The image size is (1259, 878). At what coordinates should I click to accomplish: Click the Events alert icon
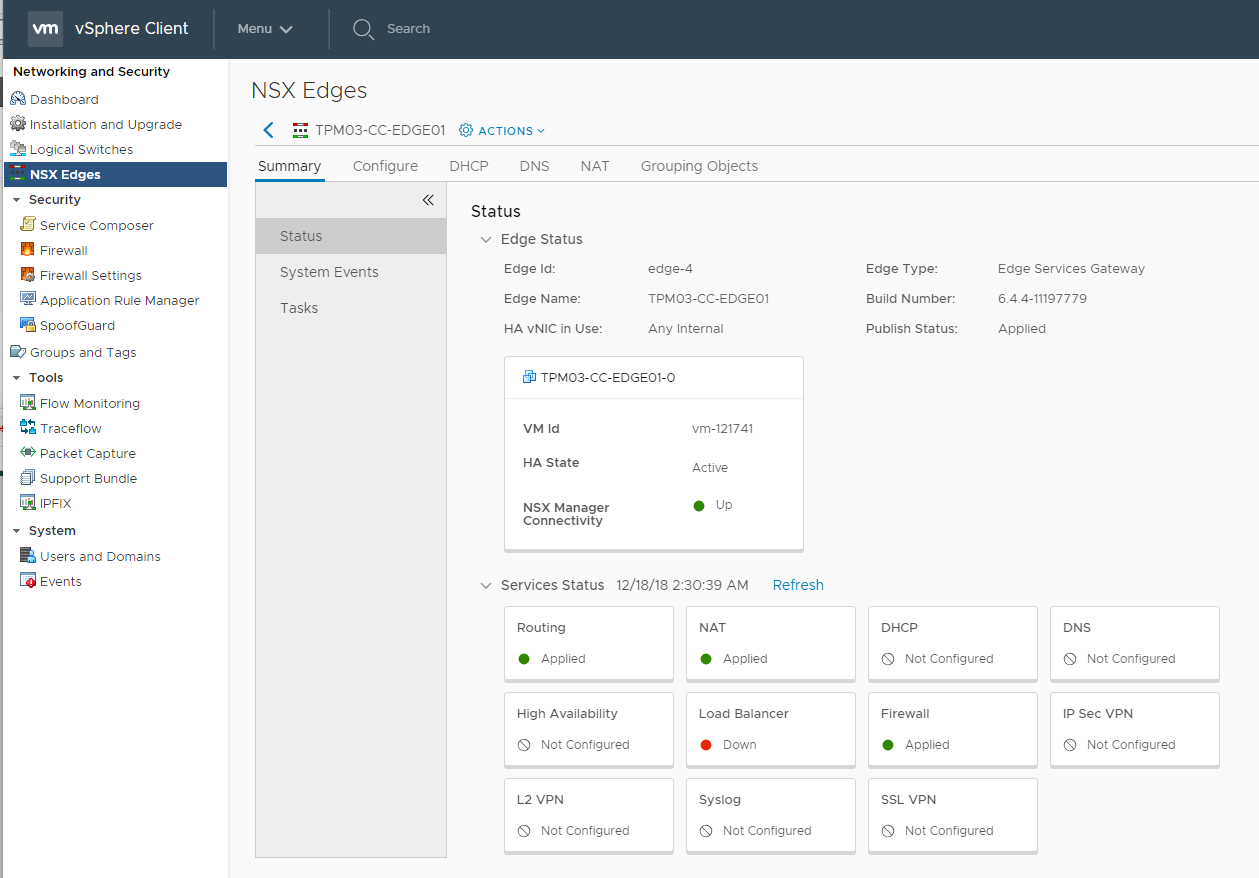point(28,581)
